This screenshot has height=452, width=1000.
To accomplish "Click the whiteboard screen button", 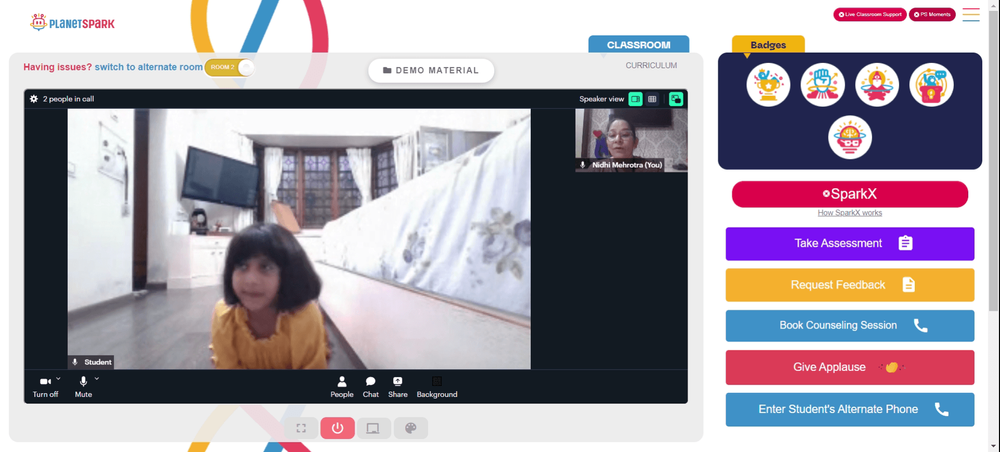I will [374, 428].
